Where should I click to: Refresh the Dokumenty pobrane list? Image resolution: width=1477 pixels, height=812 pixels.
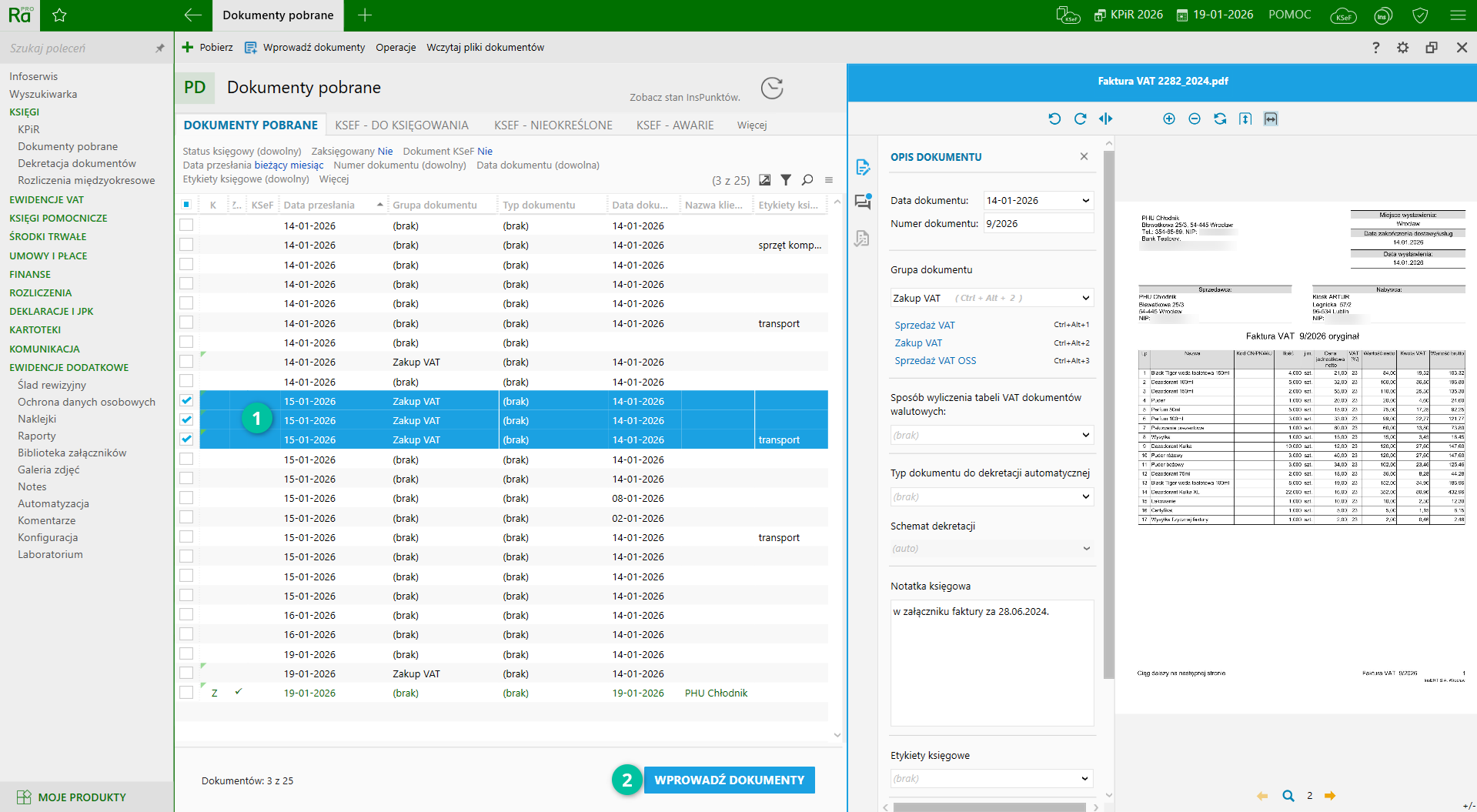pos(772,89)
